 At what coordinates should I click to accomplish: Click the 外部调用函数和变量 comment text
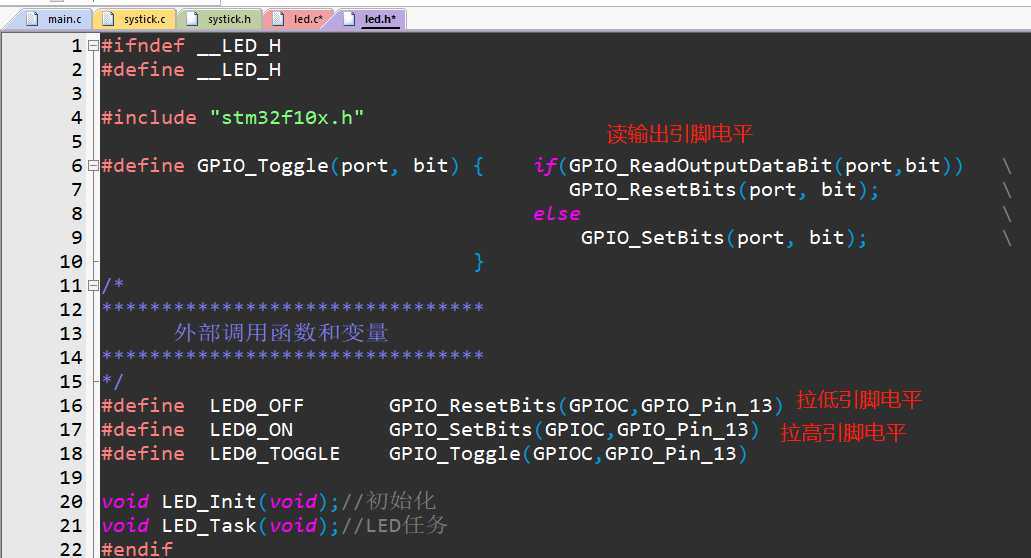(281, 333)
